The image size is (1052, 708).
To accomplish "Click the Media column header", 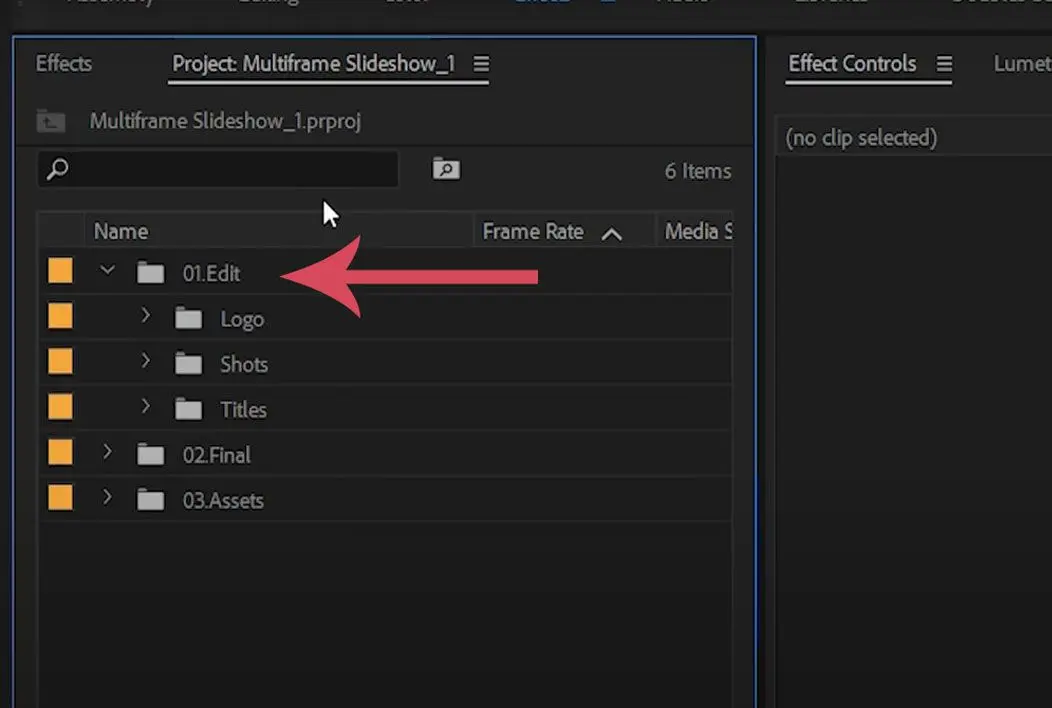I will (x=698, y=232).
